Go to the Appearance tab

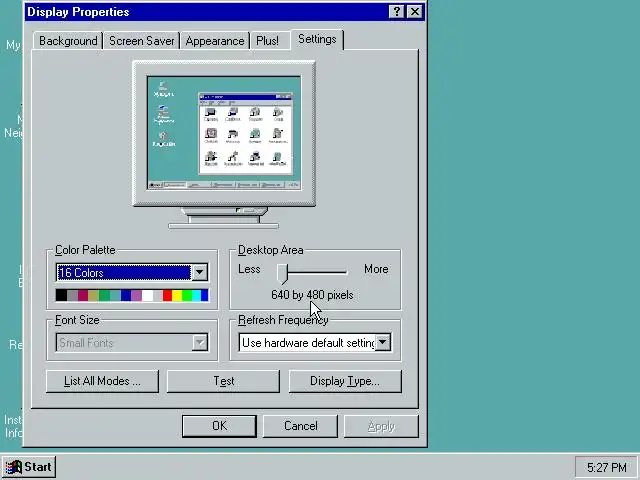pos(215,41)
